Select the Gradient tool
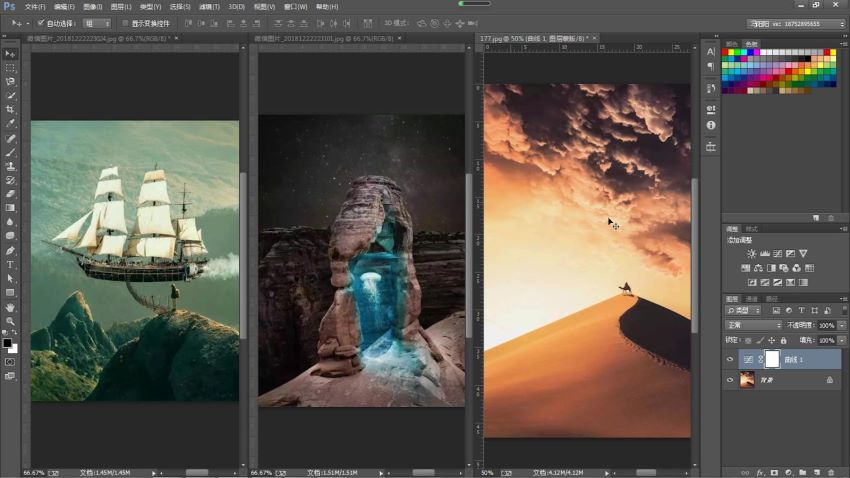This screenshot has width=850, height=478. click(x=10, y=208)
